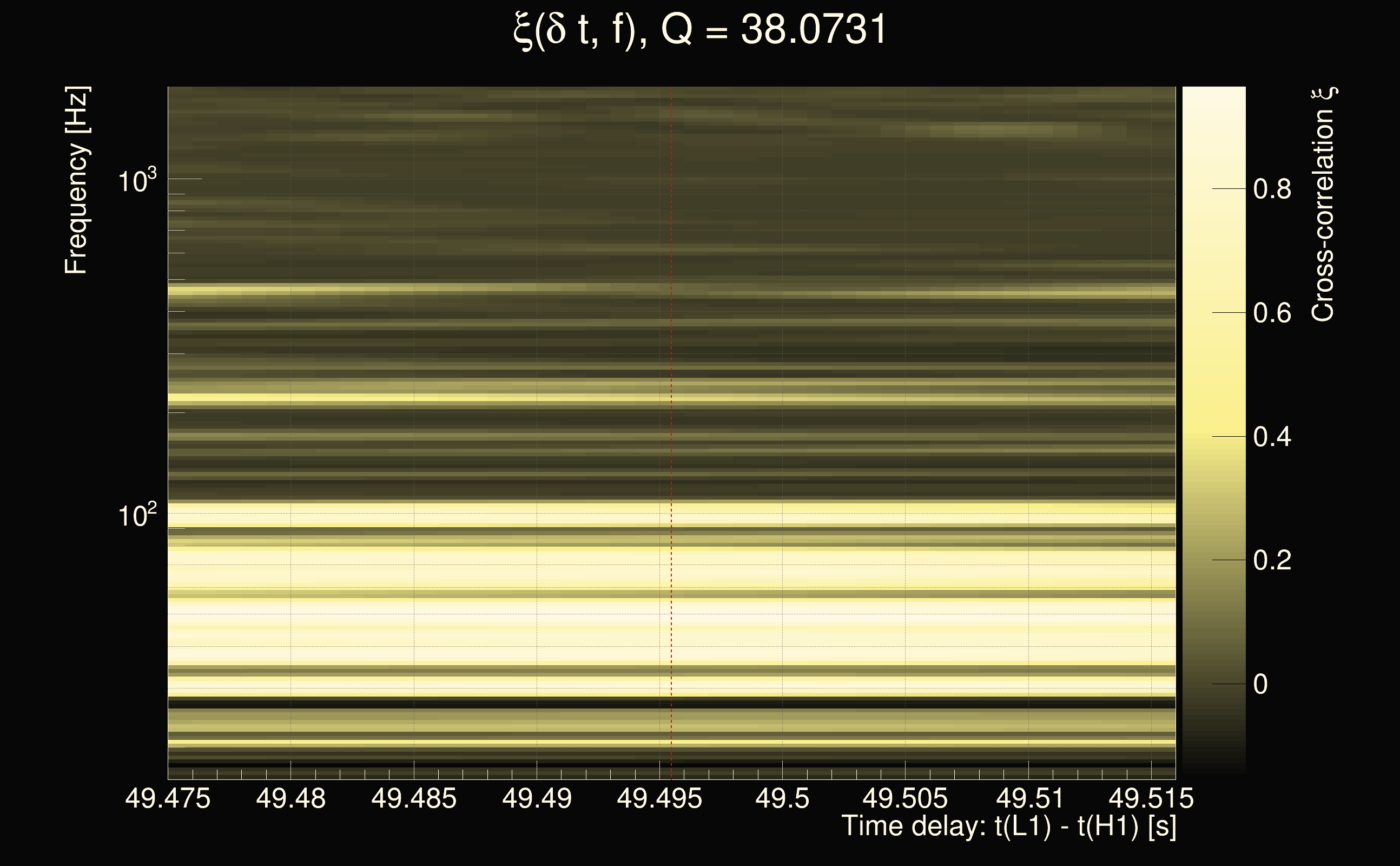Click the 0 tick on the colorbar
The width and height of the screenshot is (1400, 866).
[x=1260, y=684]
